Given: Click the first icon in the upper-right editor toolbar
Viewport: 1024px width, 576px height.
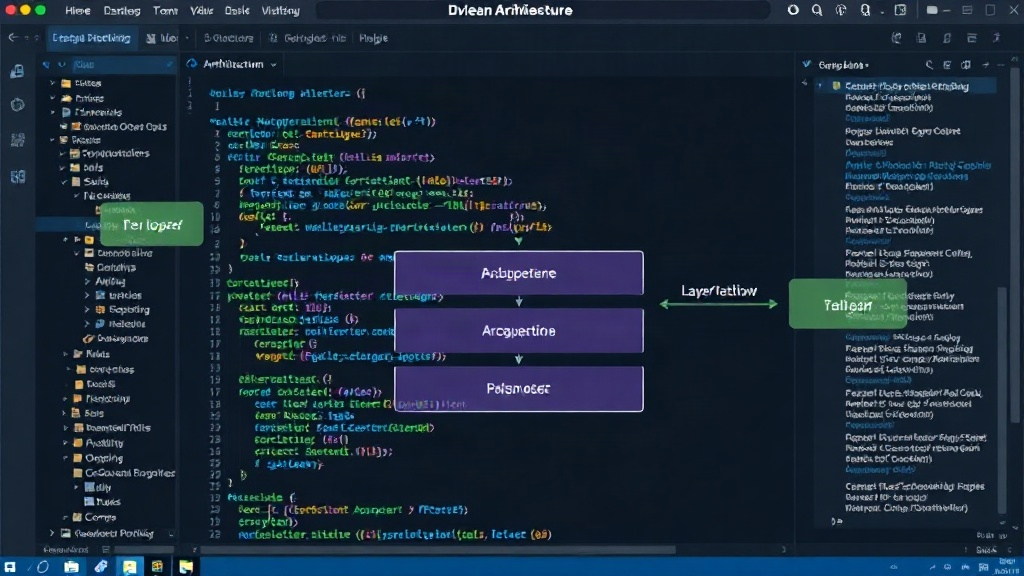Looking at the screenshot, I should [x=897, y=39].
